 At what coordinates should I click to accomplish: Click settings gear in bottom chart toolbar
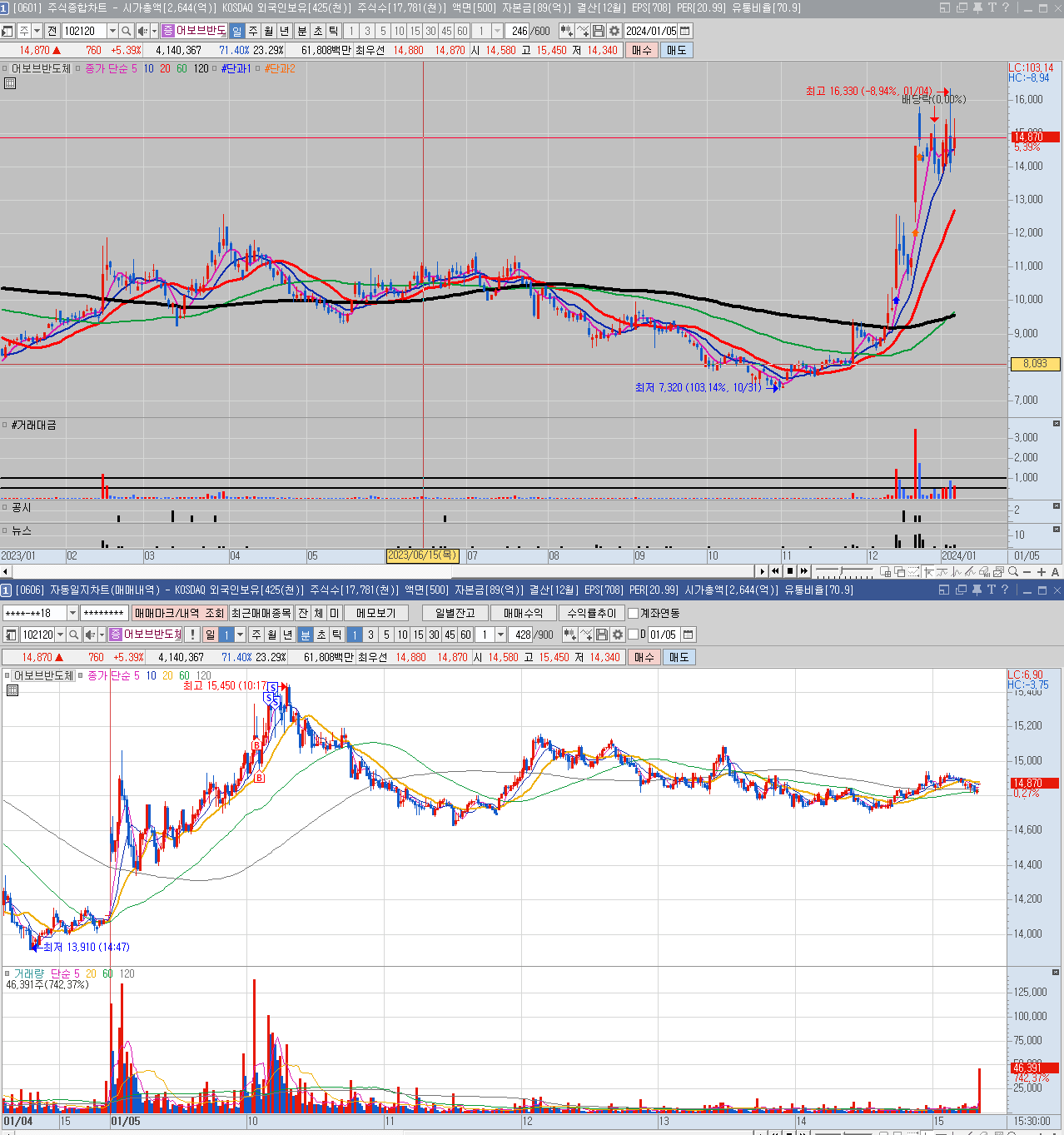coord(618,635)
